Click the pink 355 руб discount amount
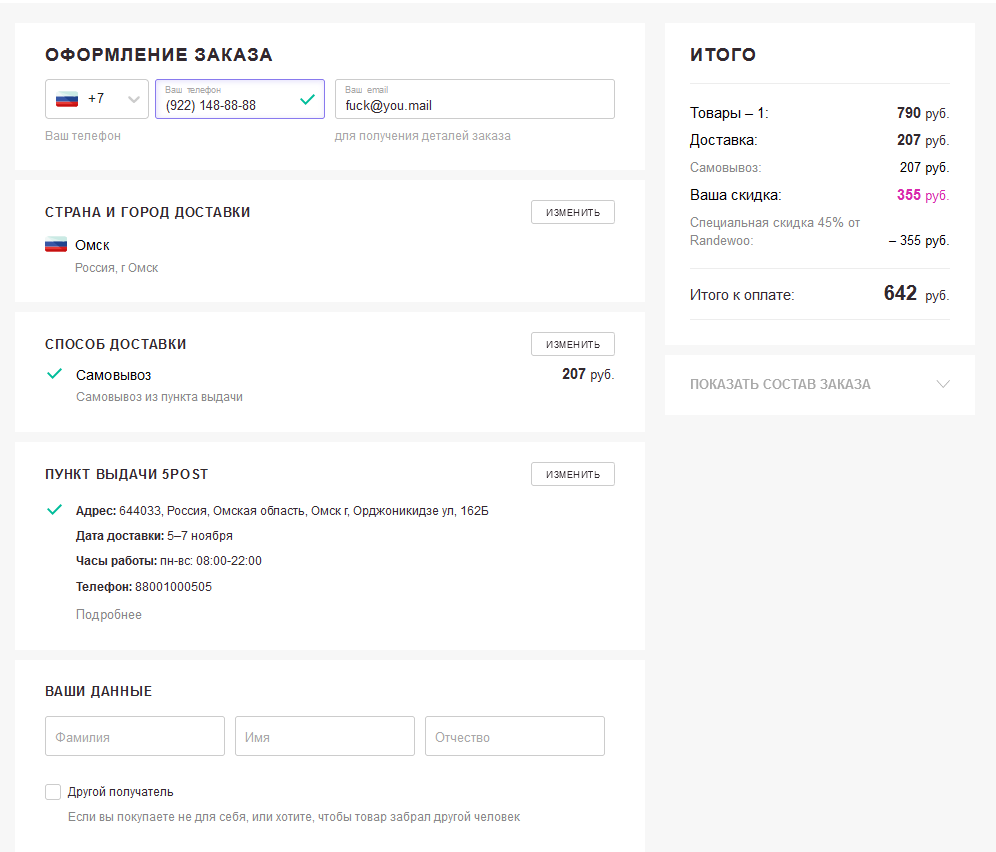The height and width of the screenshot is (852, 996). click(x=922, y=195)
